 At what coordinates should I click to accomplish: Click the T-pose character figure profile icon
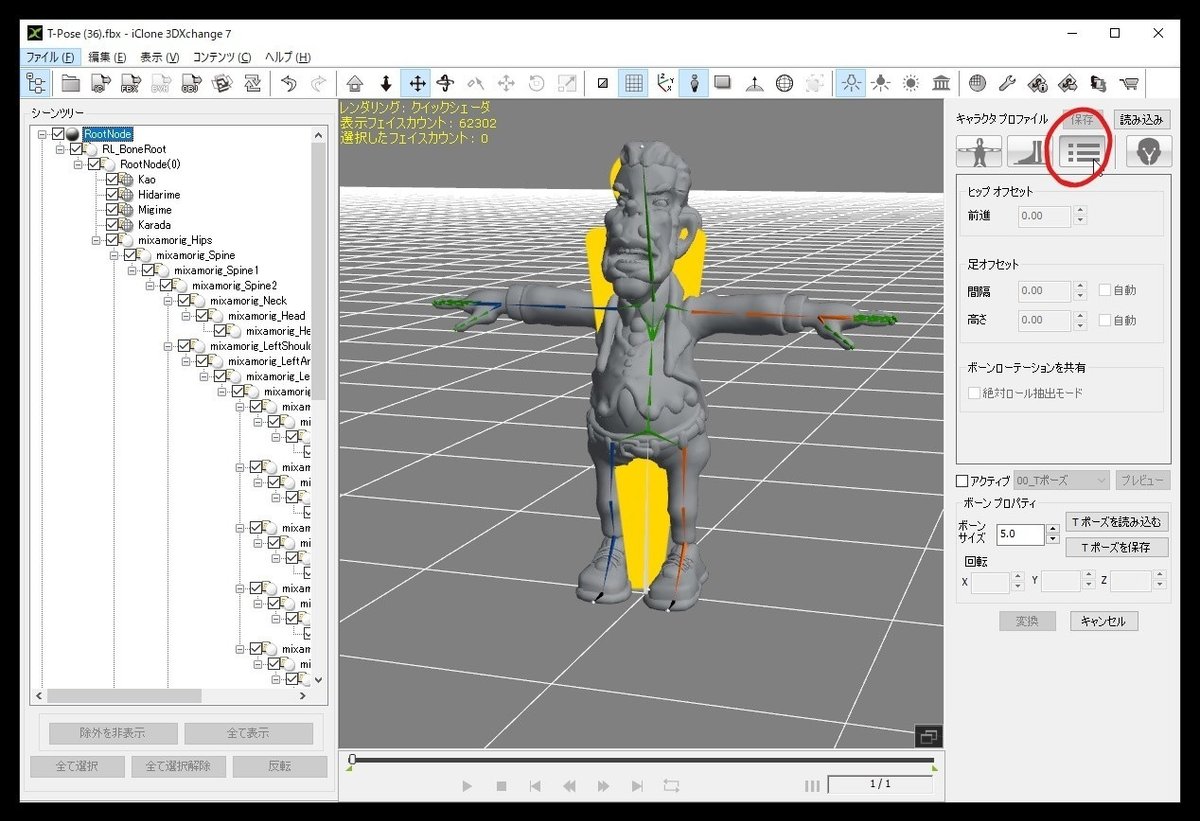coord(979,152)
